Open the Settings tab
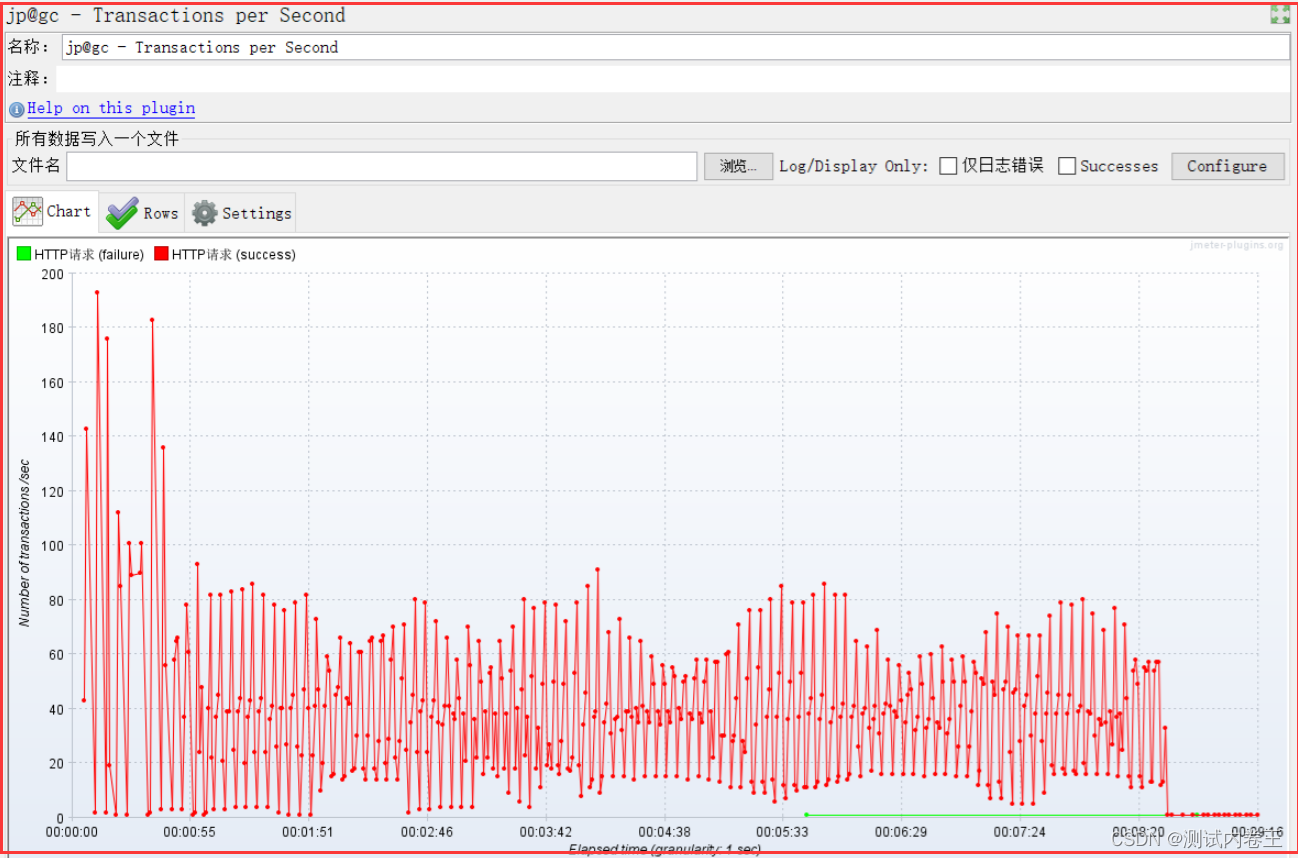 point(241,213)
